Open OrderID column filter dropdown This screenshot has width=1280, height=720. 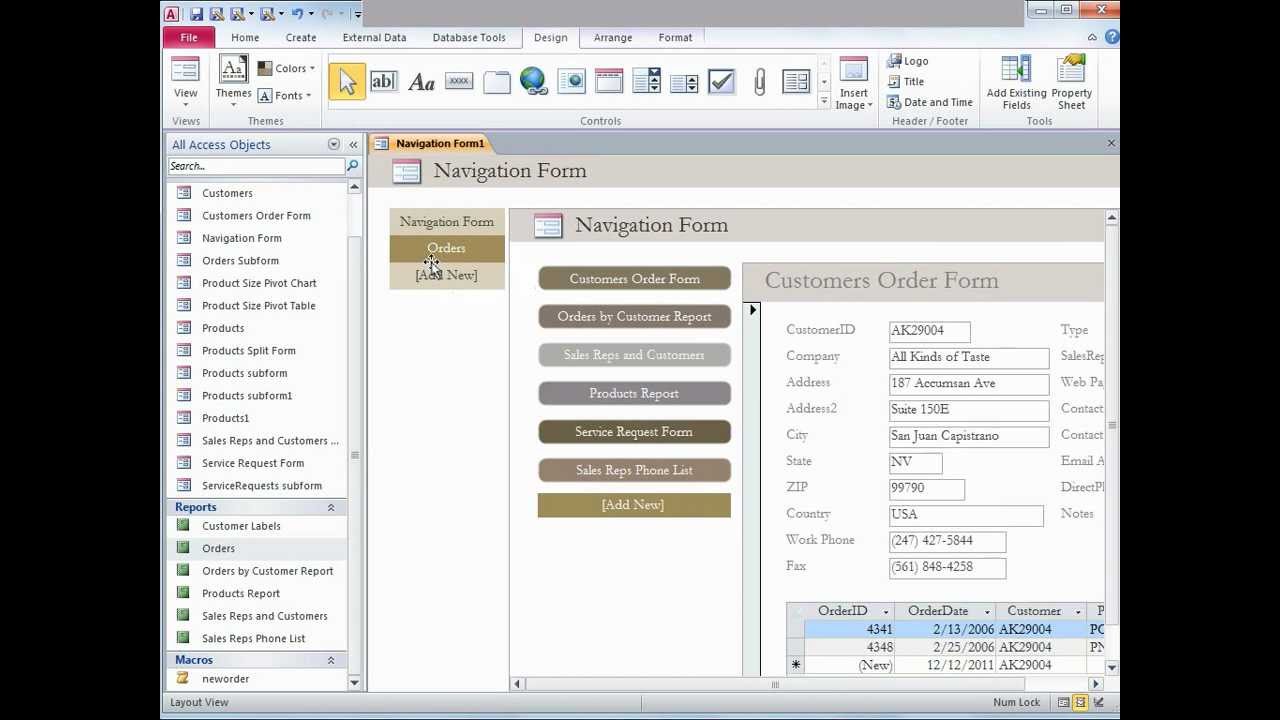pos(885,611)
